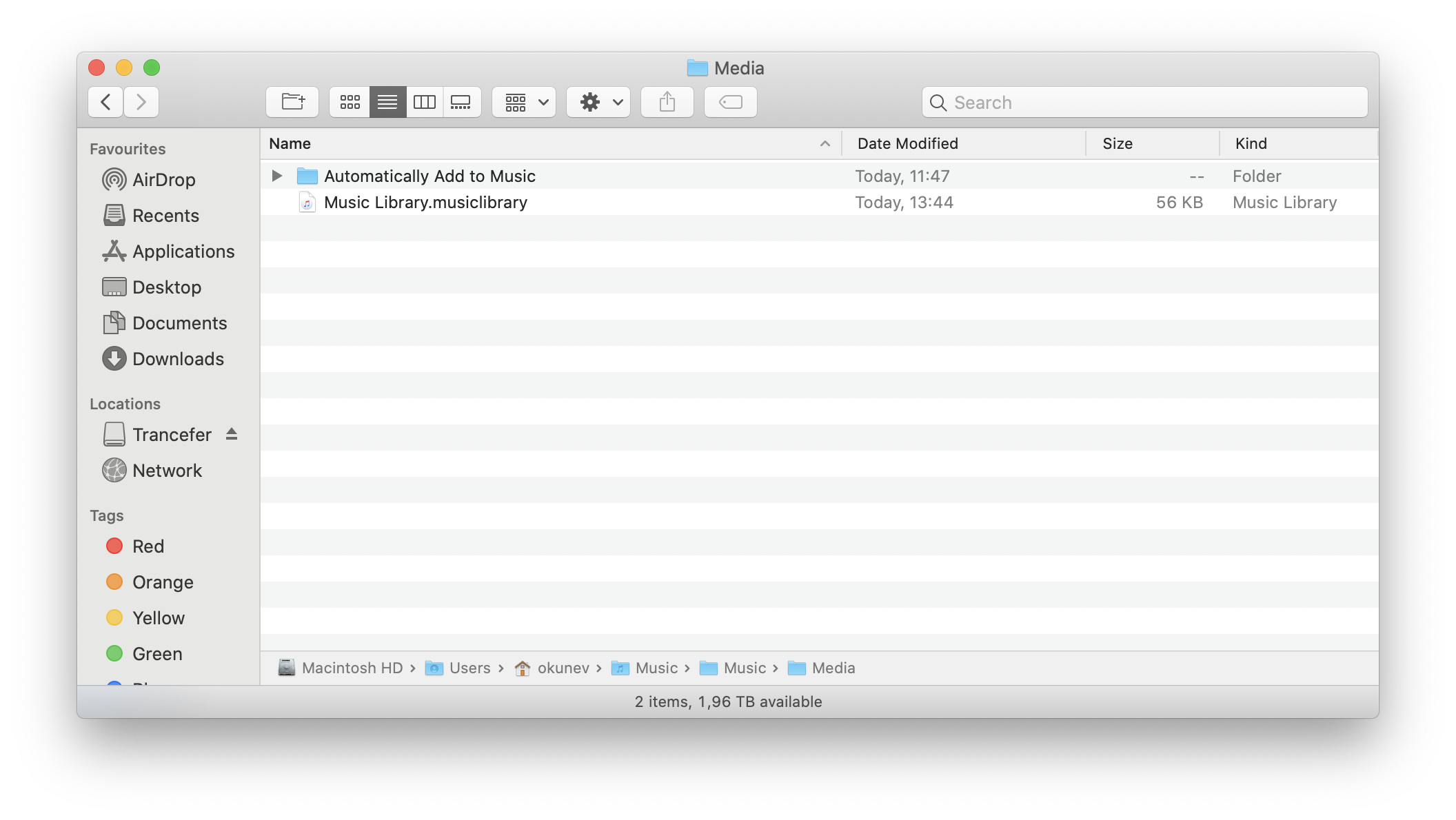Open the Action gear dropdown menu
The image size is (1456, 820).
pyautogui.click(x=598, y=102)
